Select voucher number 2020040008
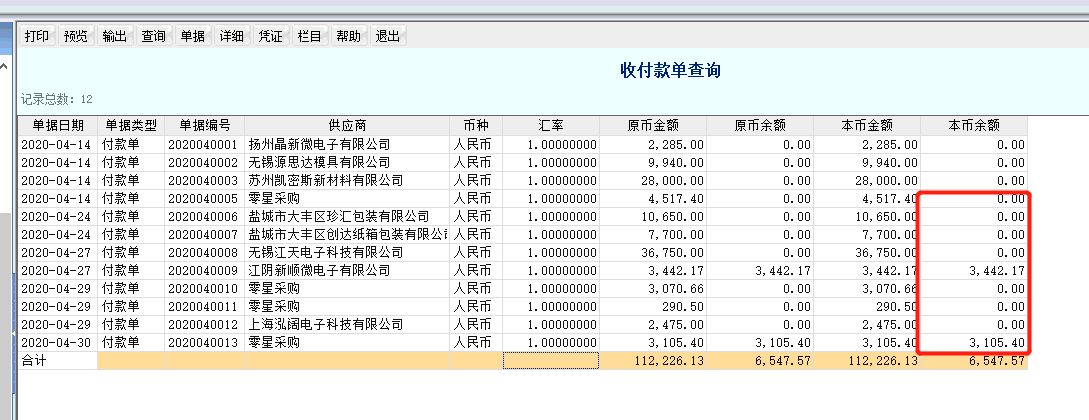The height and width of the screenshot is (420, 1089). coord(205,253)
